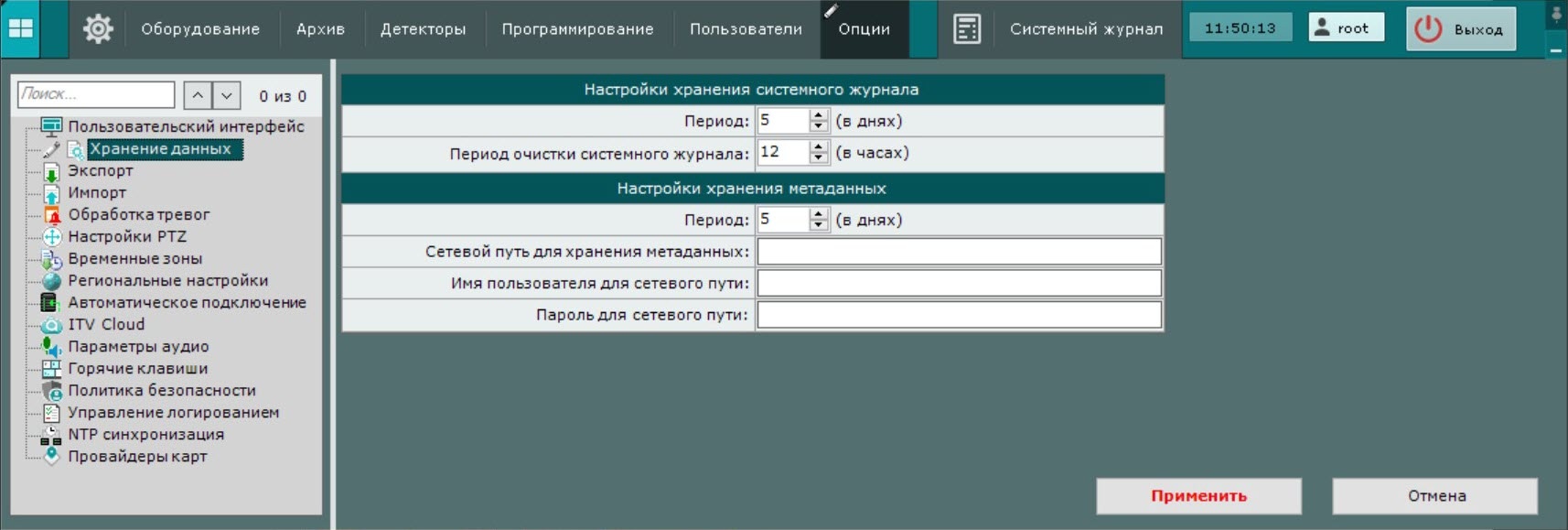Screen dimensions: 1568x530
Task: Jump to next search result arrow
Action: [227, 95]
